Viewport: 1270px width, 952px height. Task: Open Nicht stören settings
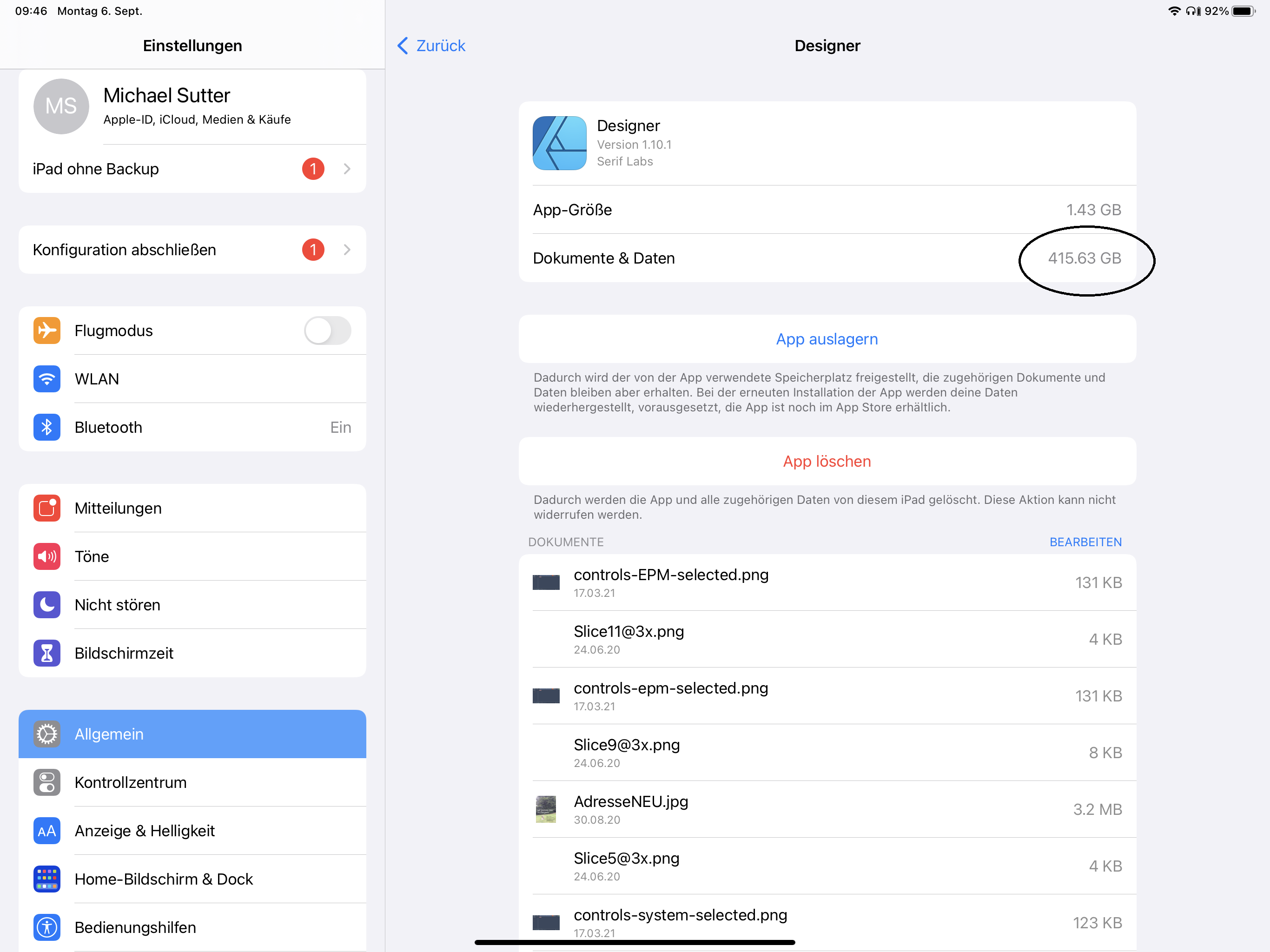[x=192, y=605]
